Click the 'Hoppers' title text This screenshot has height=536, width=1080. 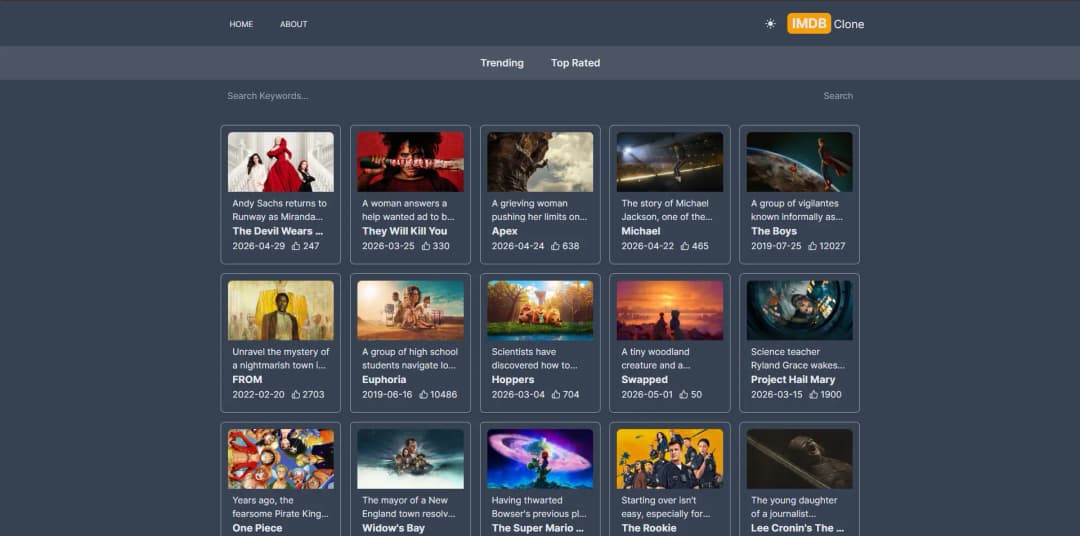[x=512, y=380]
